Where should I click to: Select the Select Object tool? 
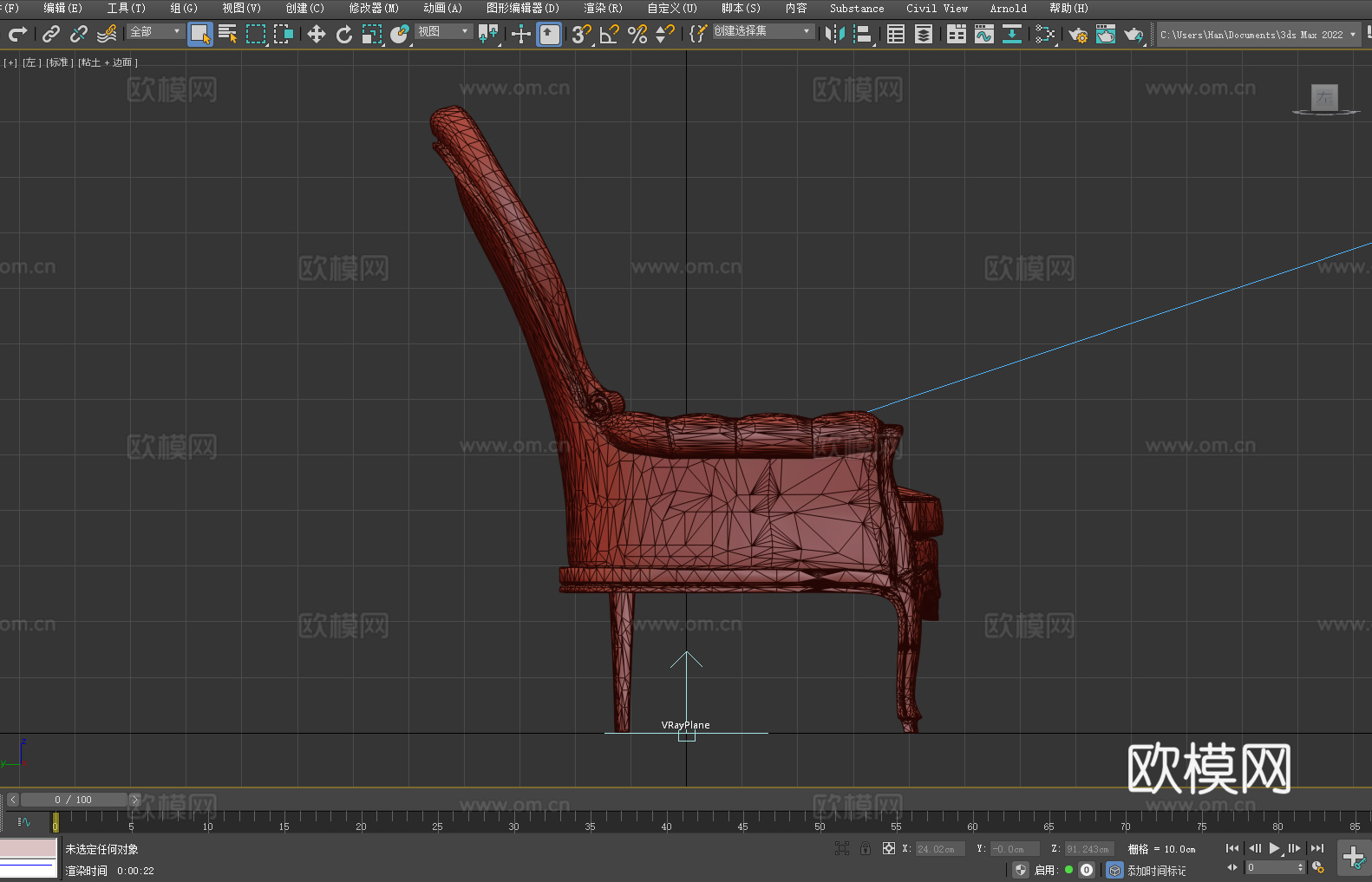coord(200,34)
